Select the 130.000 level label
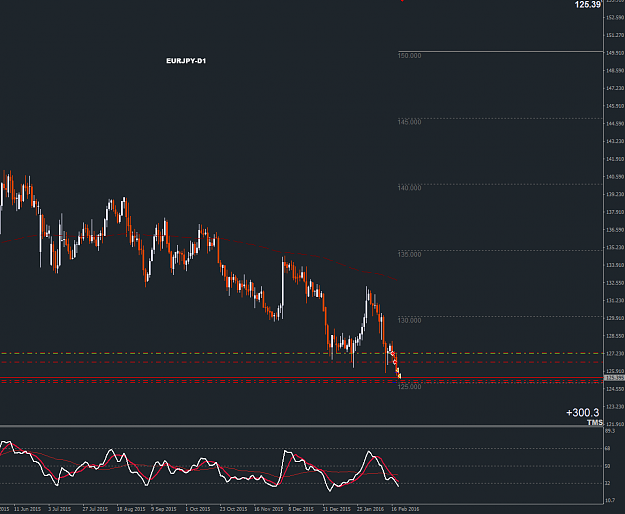 pyautogui.click(x=409, y=320)
